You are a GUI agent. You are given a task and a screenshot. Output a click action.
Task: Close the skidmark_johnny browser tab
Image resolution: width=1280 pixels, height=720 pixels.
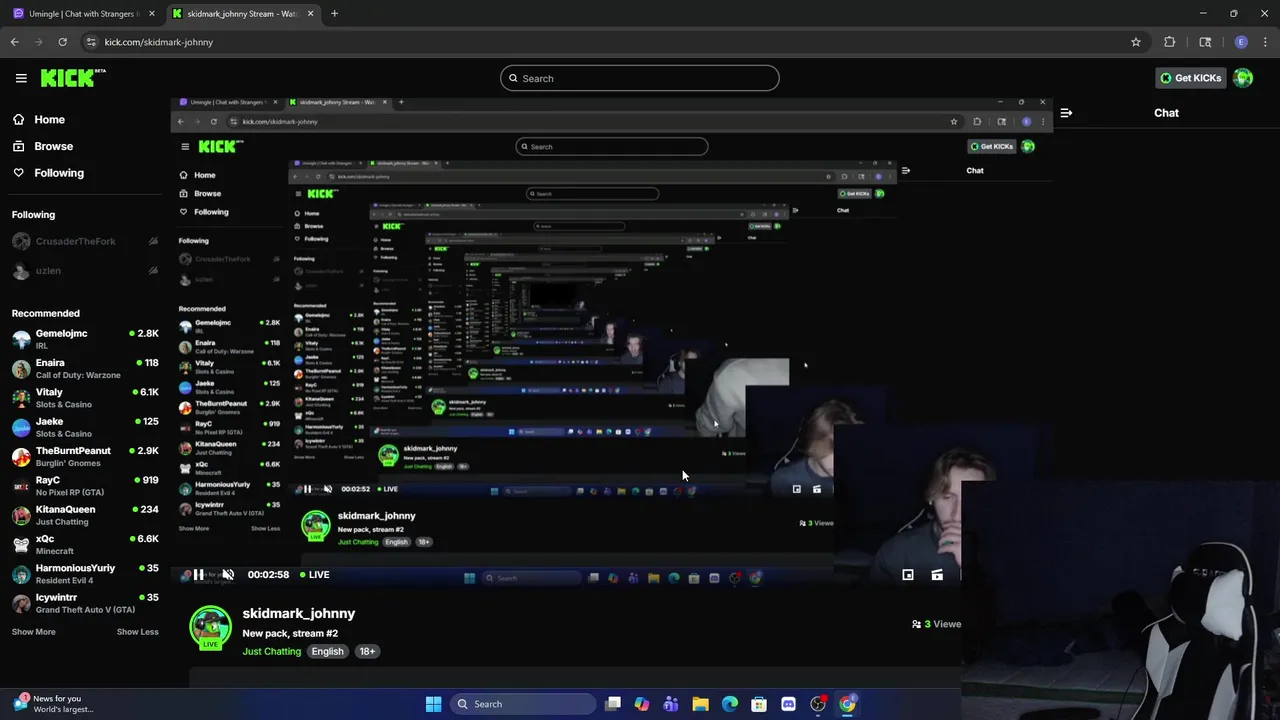310,14
